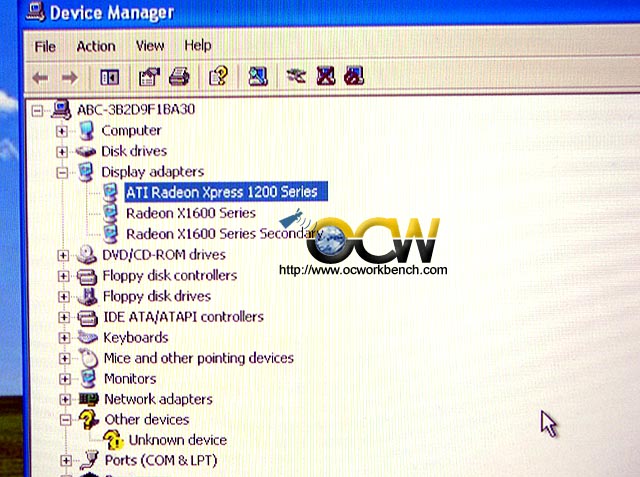Expand the Keyboards node

point(64,338)
